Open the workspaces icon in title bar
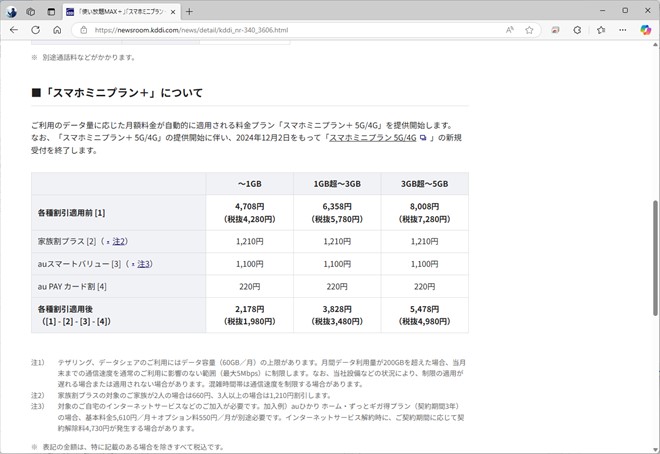The width and height of the screenshot is (660, 454). (x=31, y=12)
